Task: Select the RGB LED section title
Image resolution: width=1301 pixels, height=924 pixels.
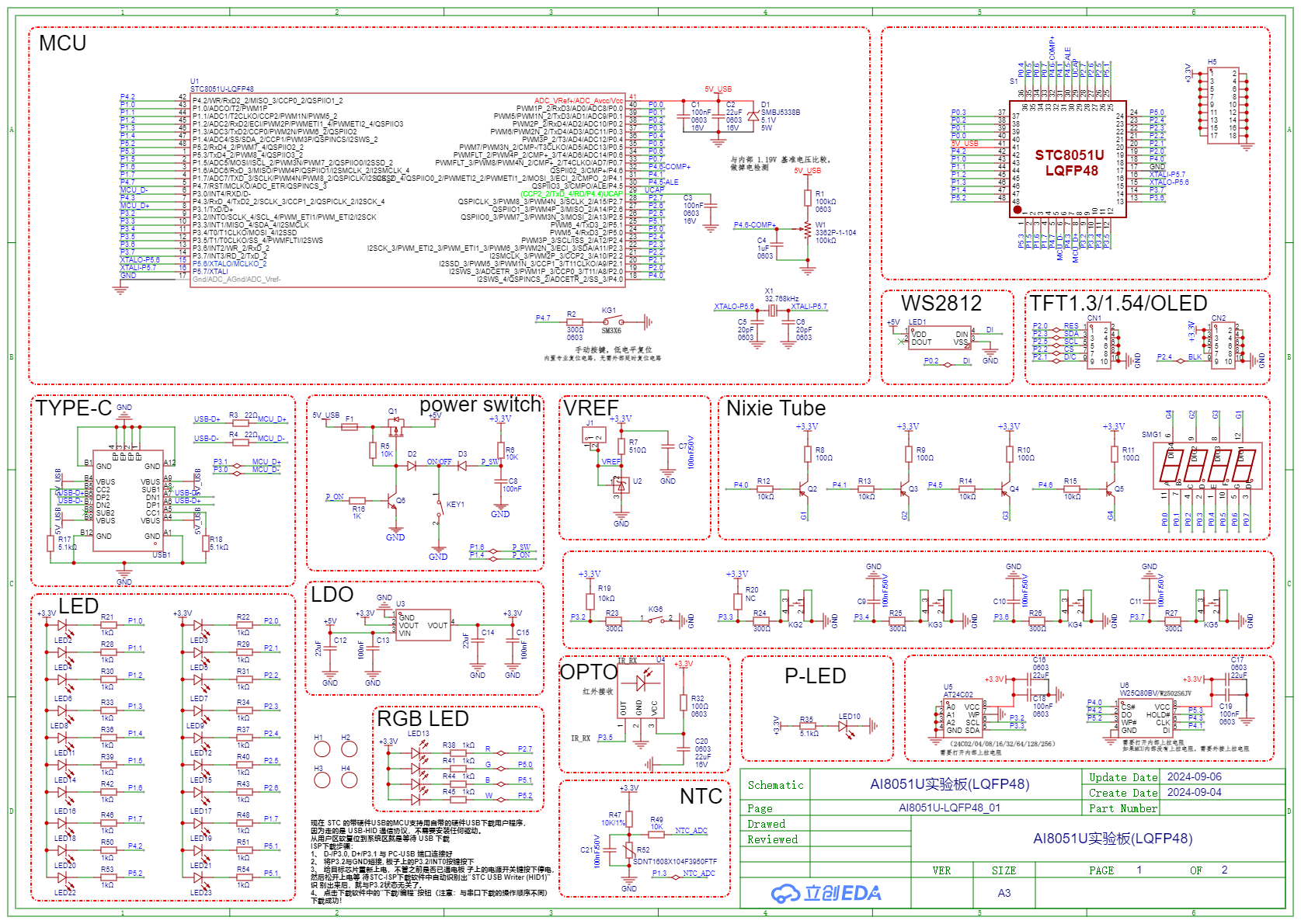Action: [423, 719]
